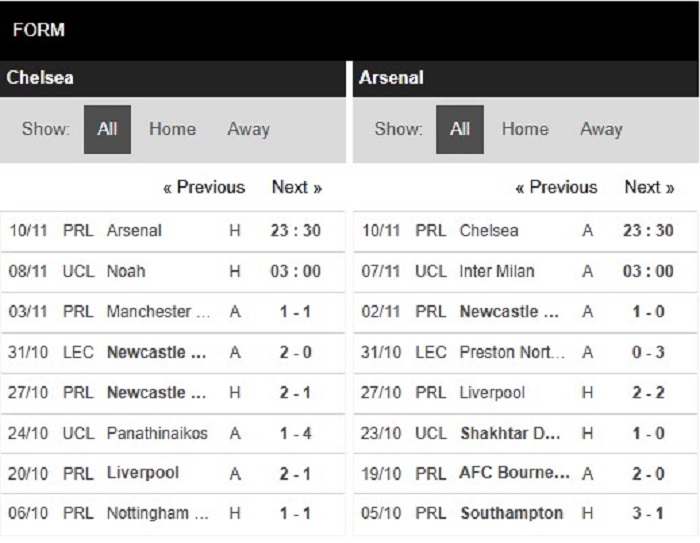Select Arsenal's Preston North End 0-3 result

[525, 352]
